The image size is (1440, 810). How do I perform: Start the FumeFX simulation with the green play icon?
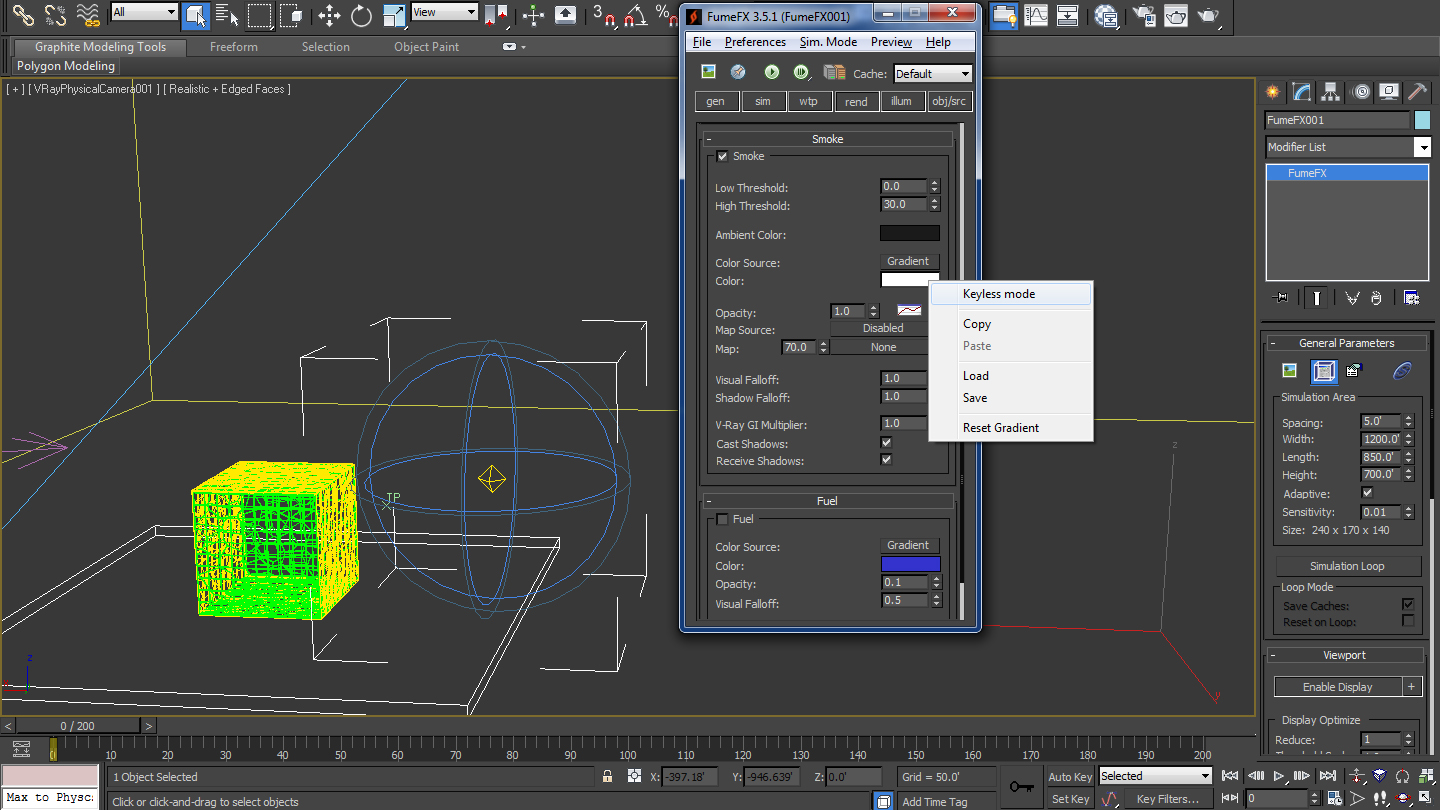pyautogui.click(x=771, y=72)
